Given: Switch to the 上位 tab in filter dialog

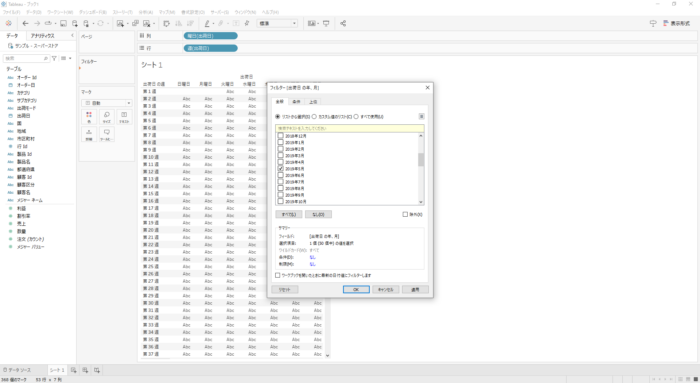Looking at the screenshot, I should [x=313, y=102].
